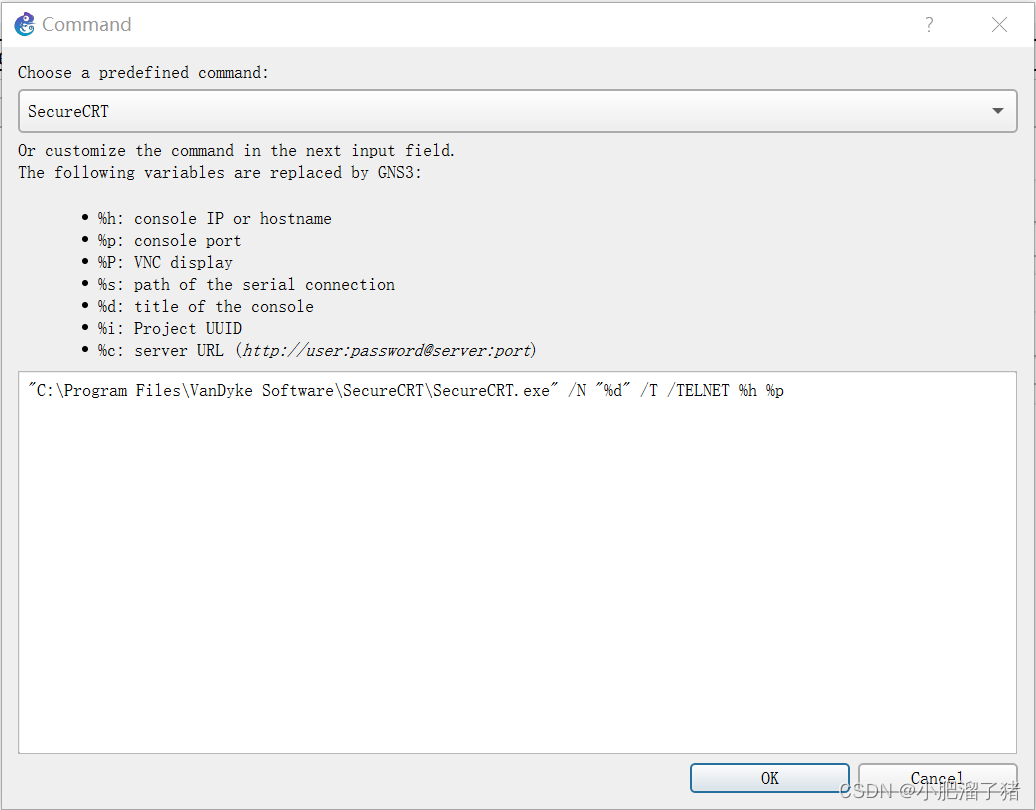
Task: Click the %P VNC display list entry
Action: (x=165, y=262)
